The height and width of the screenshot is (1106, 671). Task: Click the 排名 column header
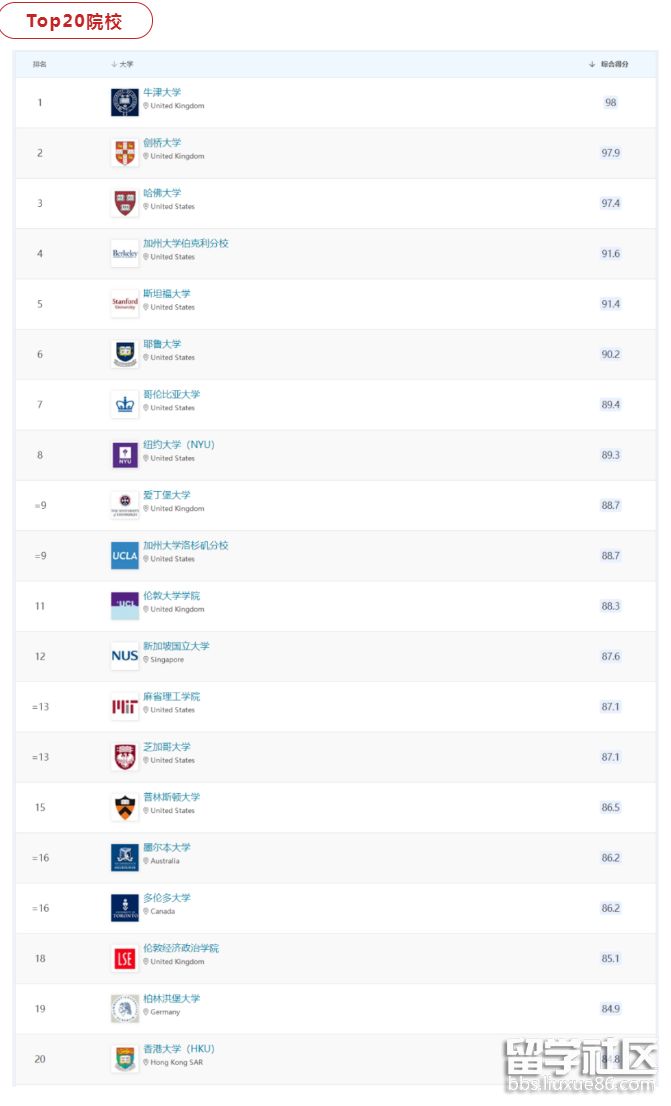40,64
